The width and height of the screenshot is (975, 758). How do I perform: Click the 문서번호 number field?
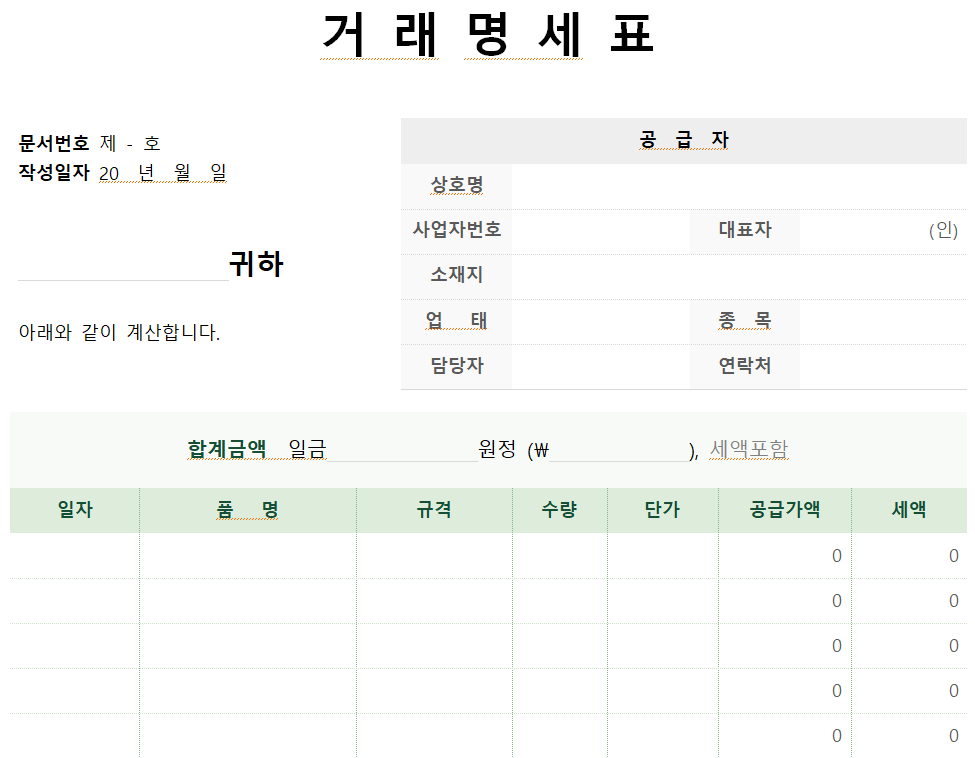pyautogui.click(x=130, y=142)
